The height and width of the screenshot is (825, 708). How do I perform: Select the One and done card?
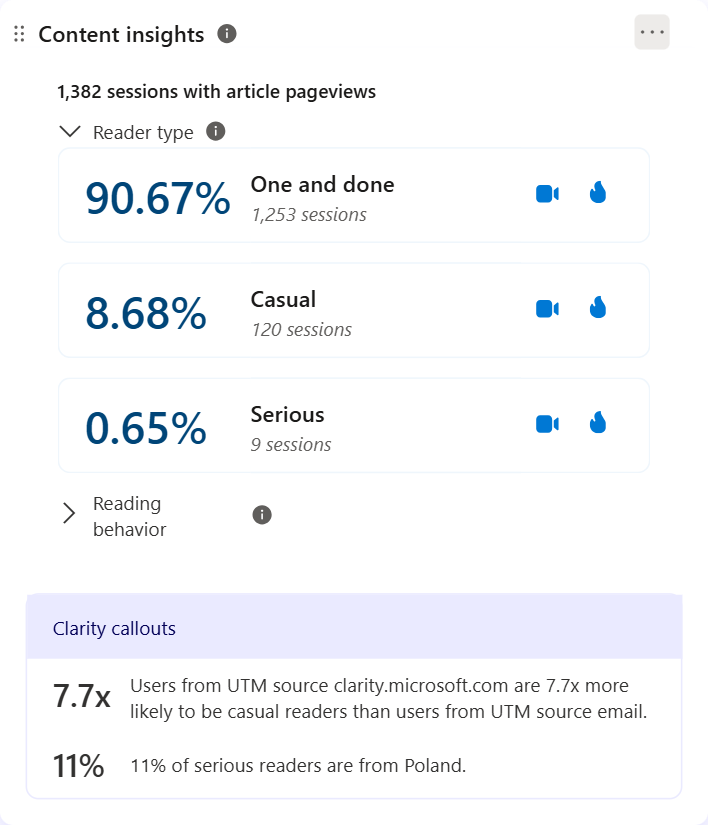[354, 195]
